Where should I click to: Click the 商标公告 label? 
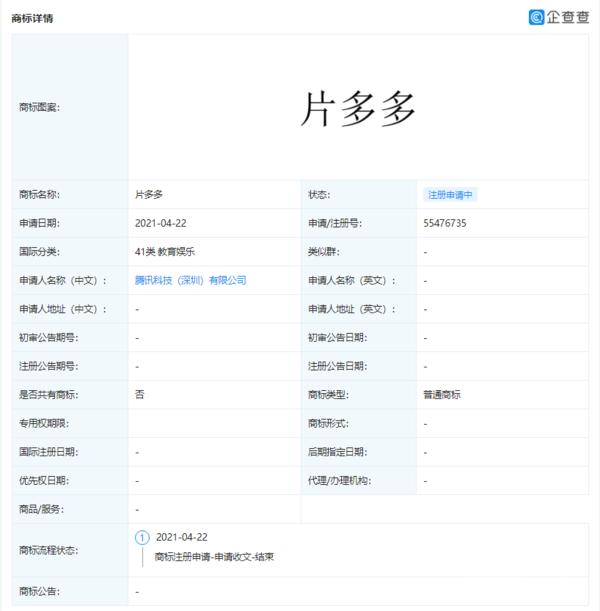click(x=39, y=592)
